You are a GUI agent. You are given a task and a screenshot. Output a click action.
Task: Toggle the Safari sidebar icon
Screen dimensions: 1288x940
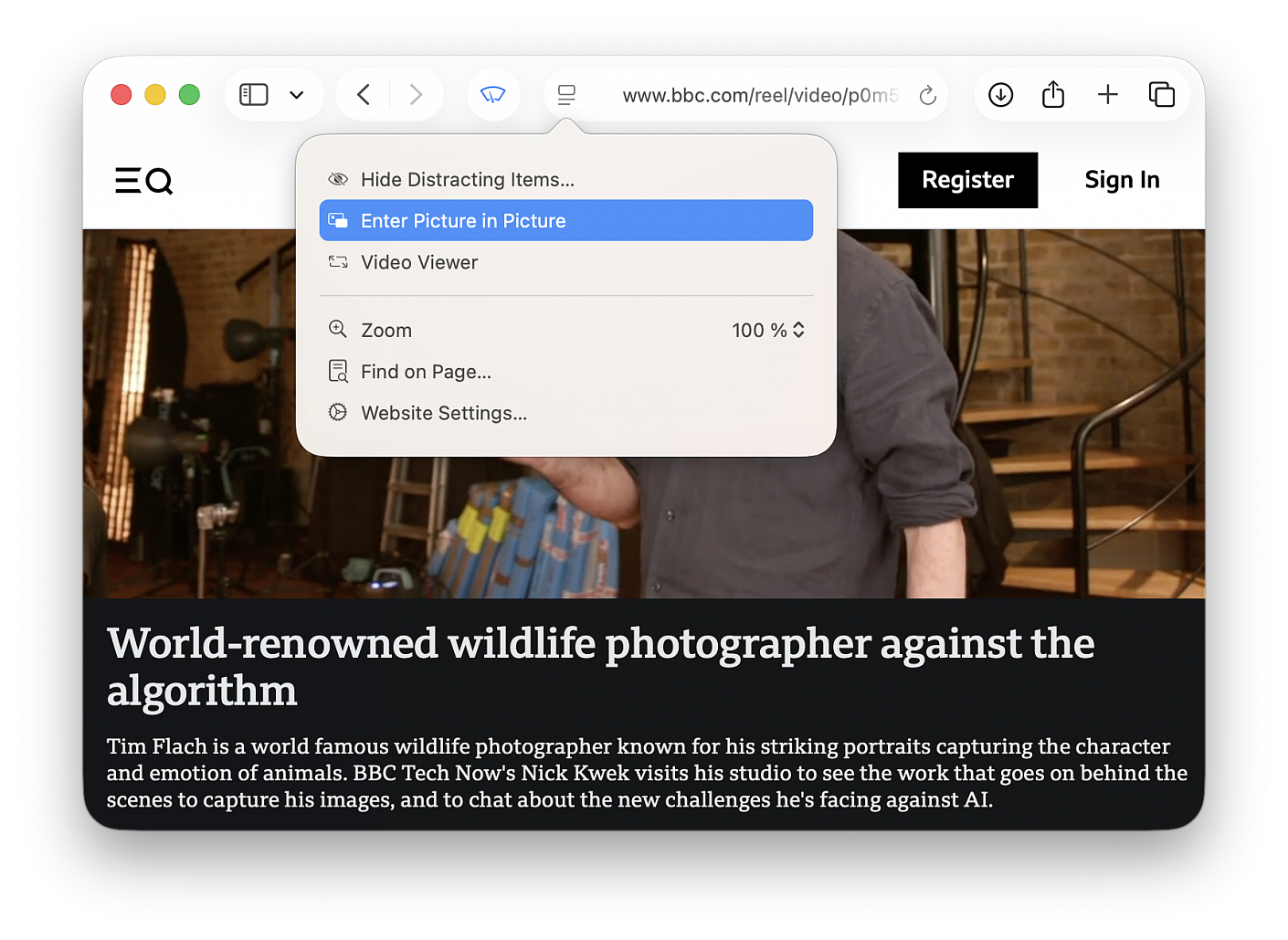(253, 95)
